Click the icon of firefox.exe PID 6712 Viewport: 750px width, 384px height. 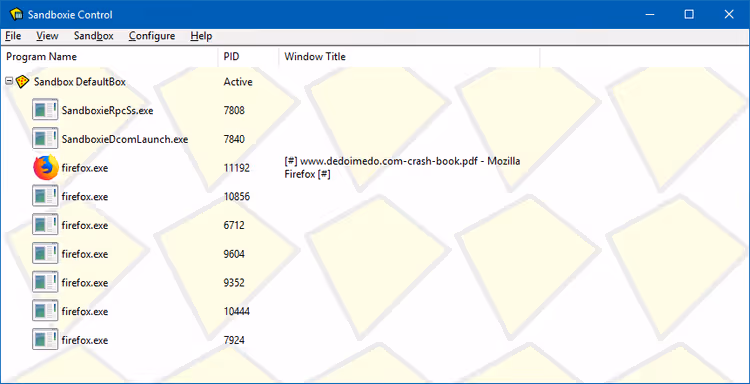point(45,225)
